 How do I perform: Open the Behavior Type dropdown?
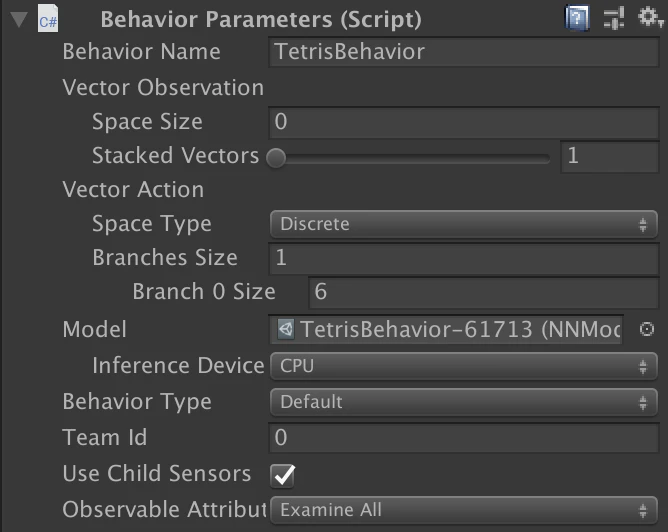click(x=463, y=402)
